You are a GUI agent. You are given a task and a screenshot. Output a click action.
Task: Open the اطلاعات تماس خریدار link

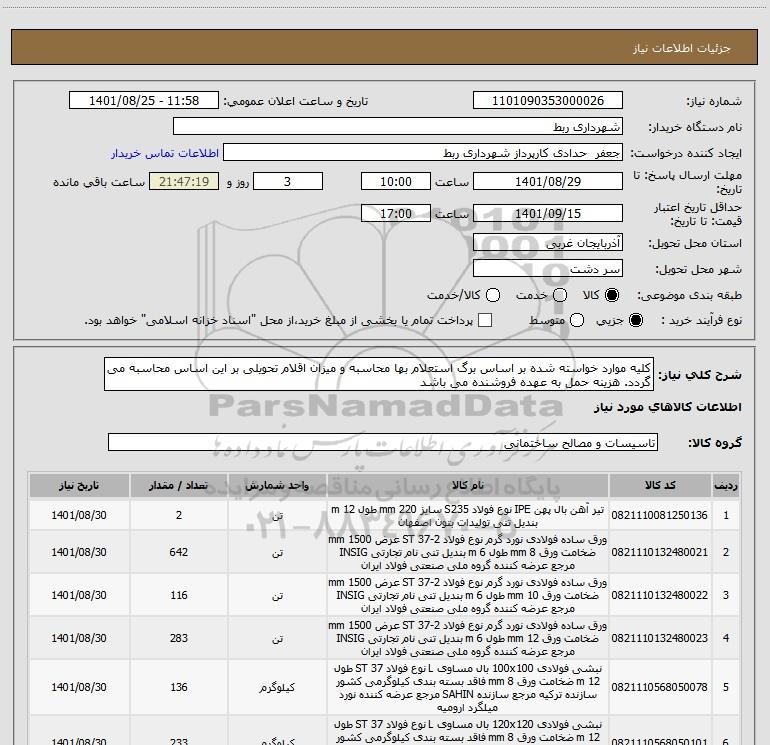(x=165, y=153)
